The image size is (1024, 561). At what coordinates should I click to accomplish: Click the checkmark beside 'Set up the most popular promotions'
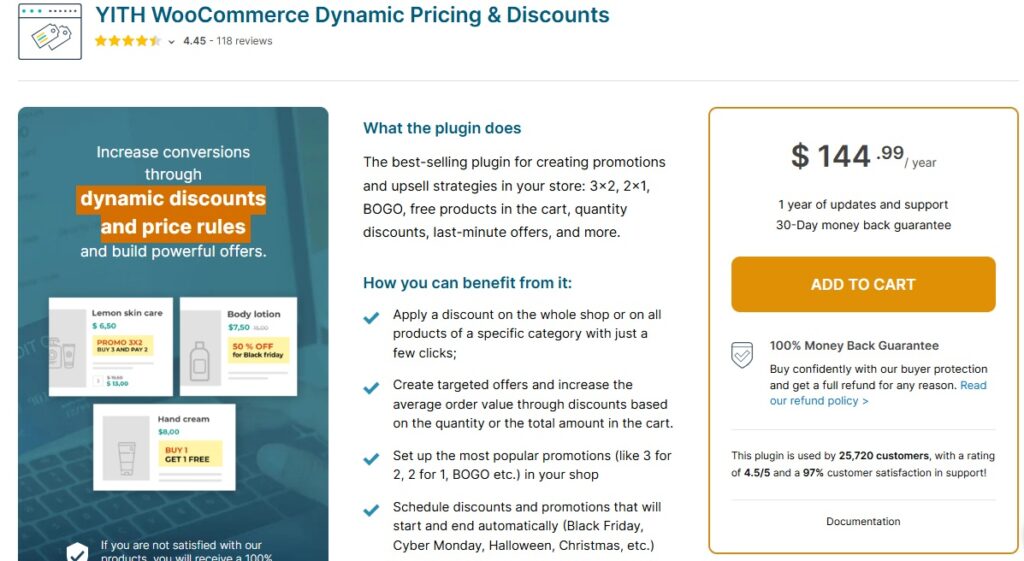tap(371, 458)
